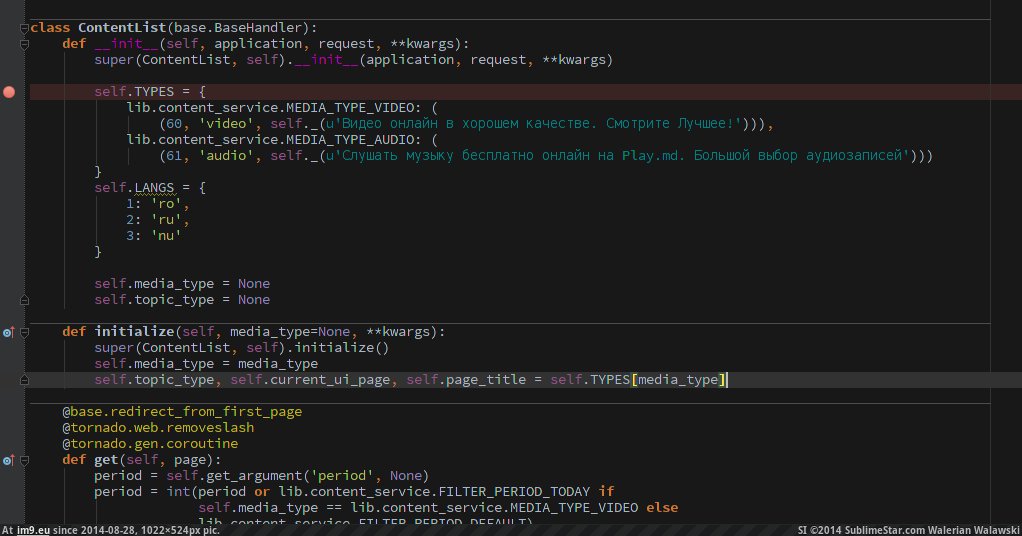The image size is (1022, 536).
Task: Remove the red breakpoint on self.TYPES line
Action: (x=9, y=92)
